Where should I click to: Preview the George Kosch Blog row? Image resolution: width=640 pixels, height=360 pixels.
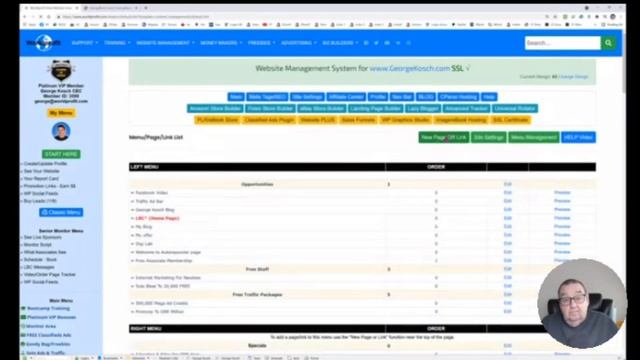[x=562, y=209]
